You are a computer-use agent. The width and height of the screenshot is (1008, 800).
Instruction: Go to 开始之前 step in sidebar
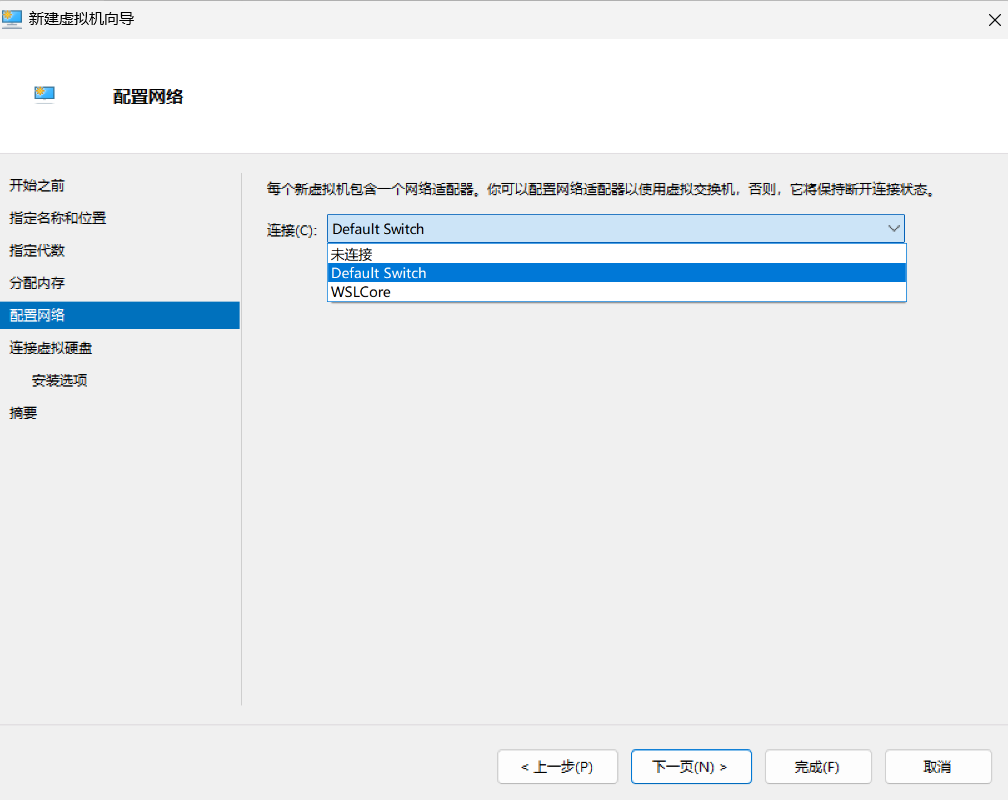pyautogui.click(x=37, y=186)
